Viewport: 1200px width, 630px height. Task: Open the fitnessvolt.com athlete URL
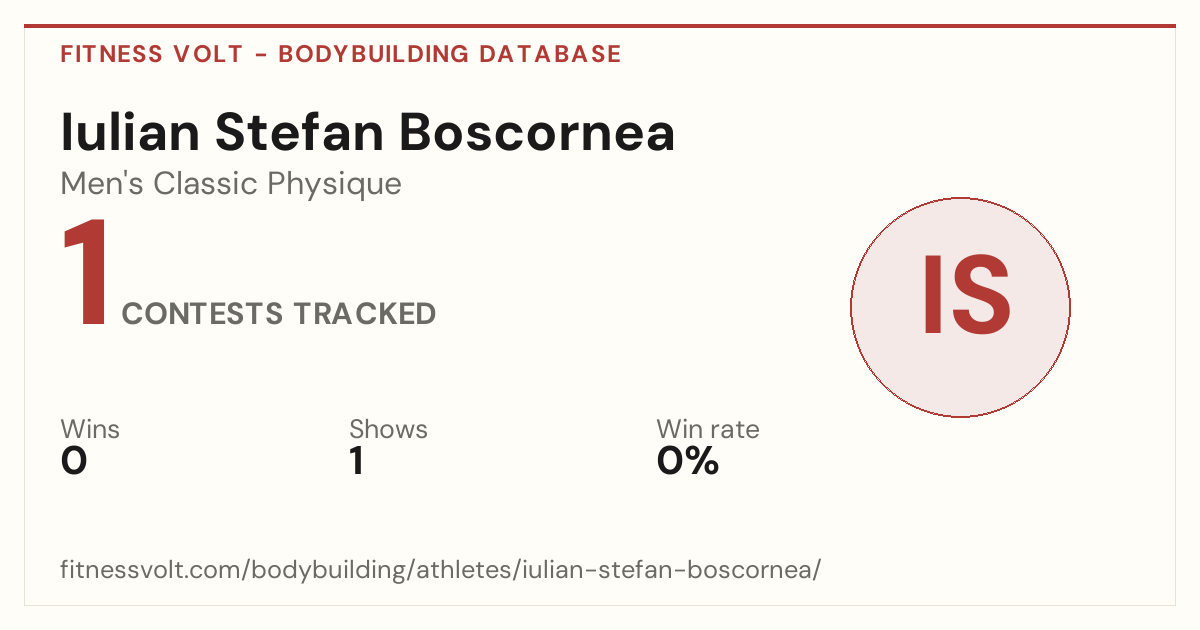[441, 571]
